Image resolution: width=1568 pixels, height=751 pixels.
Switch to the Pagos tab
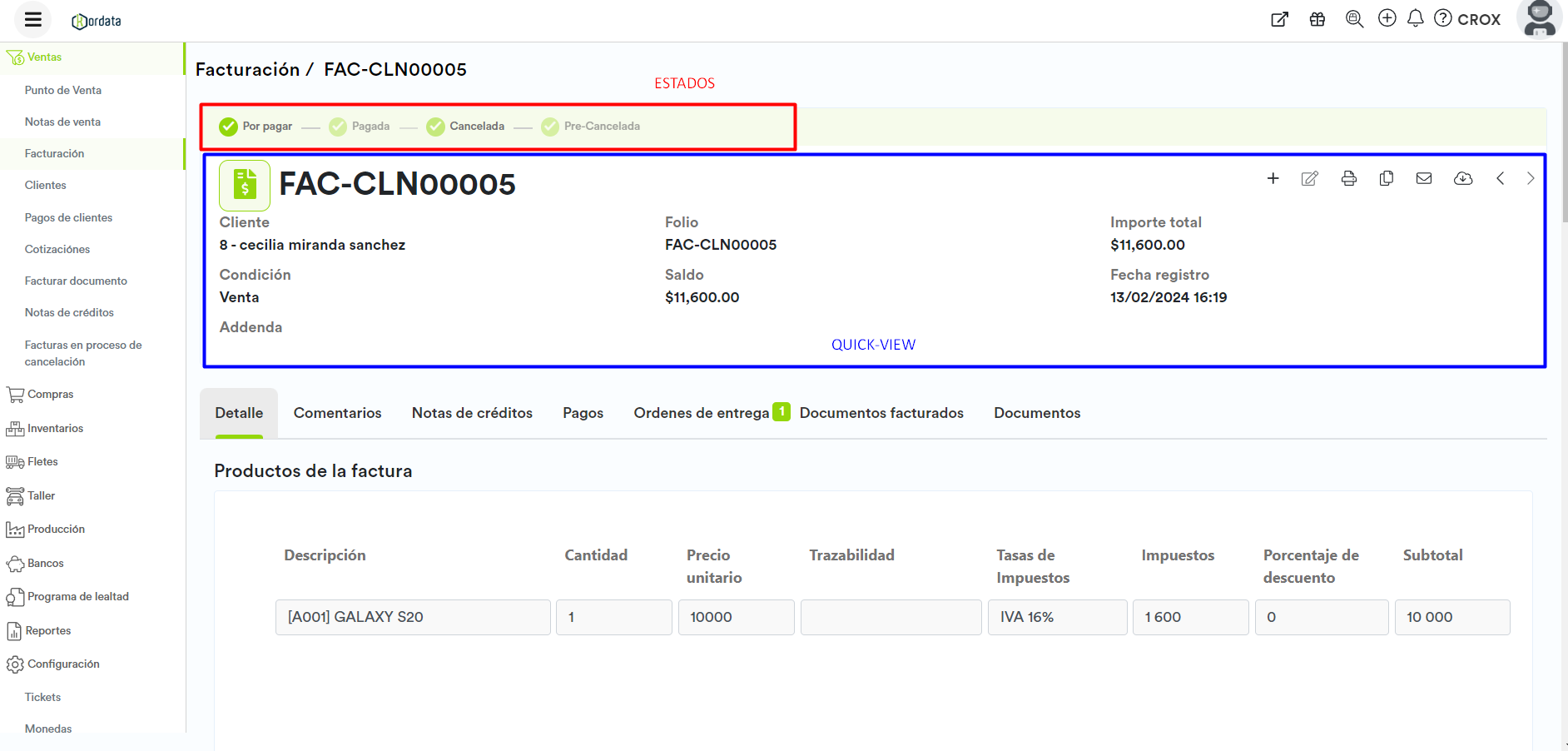583,413
